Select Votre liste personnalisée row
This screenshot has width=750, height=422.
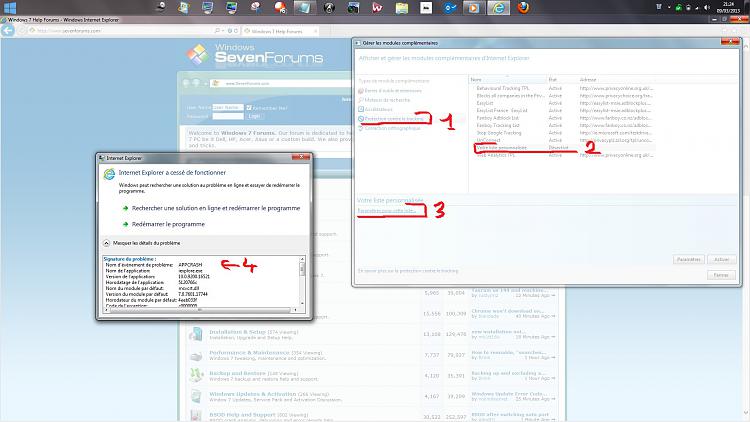(x=564, y=148)
